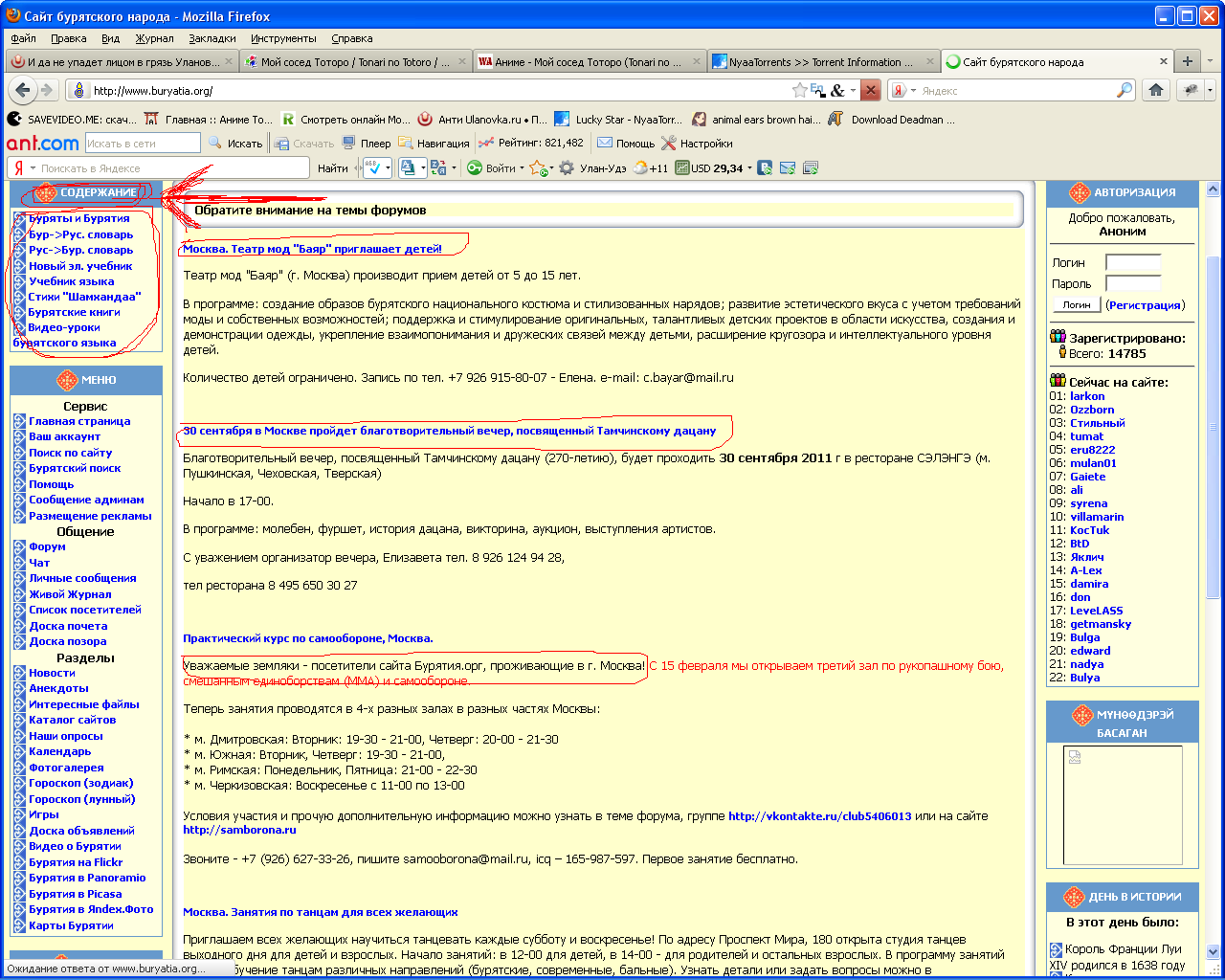This screenshot has height=980, width=1225.
Task: Click the Улан-Удэ weather widget
Action: tap(603, 168)
